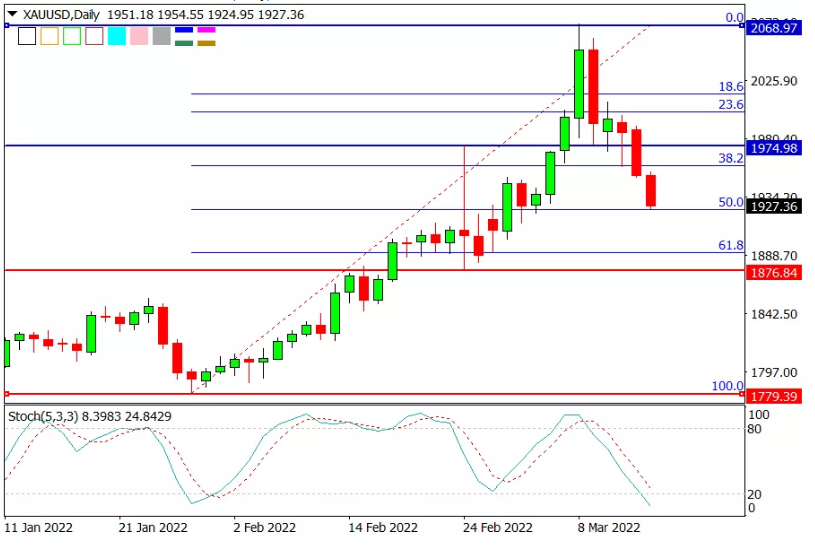Select the gold line style bar
The width and height of the screenshot is (815, 546).
206,43
